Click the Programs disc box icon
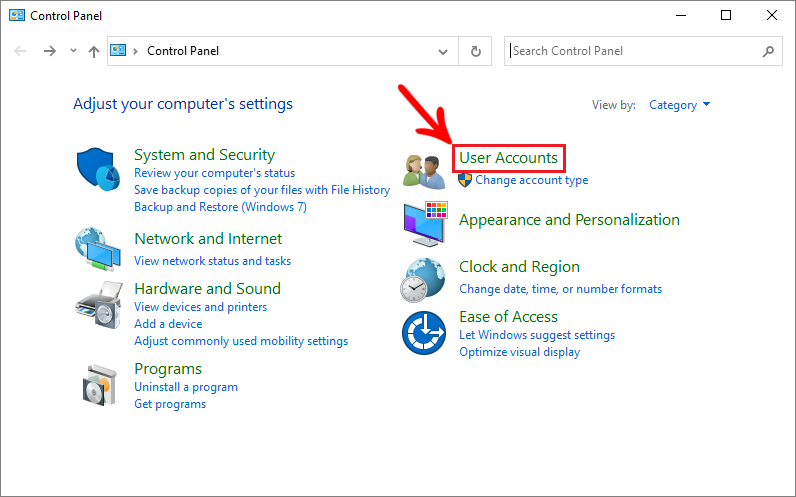Viewport: 796px width, 497px height. click(100, 385)
